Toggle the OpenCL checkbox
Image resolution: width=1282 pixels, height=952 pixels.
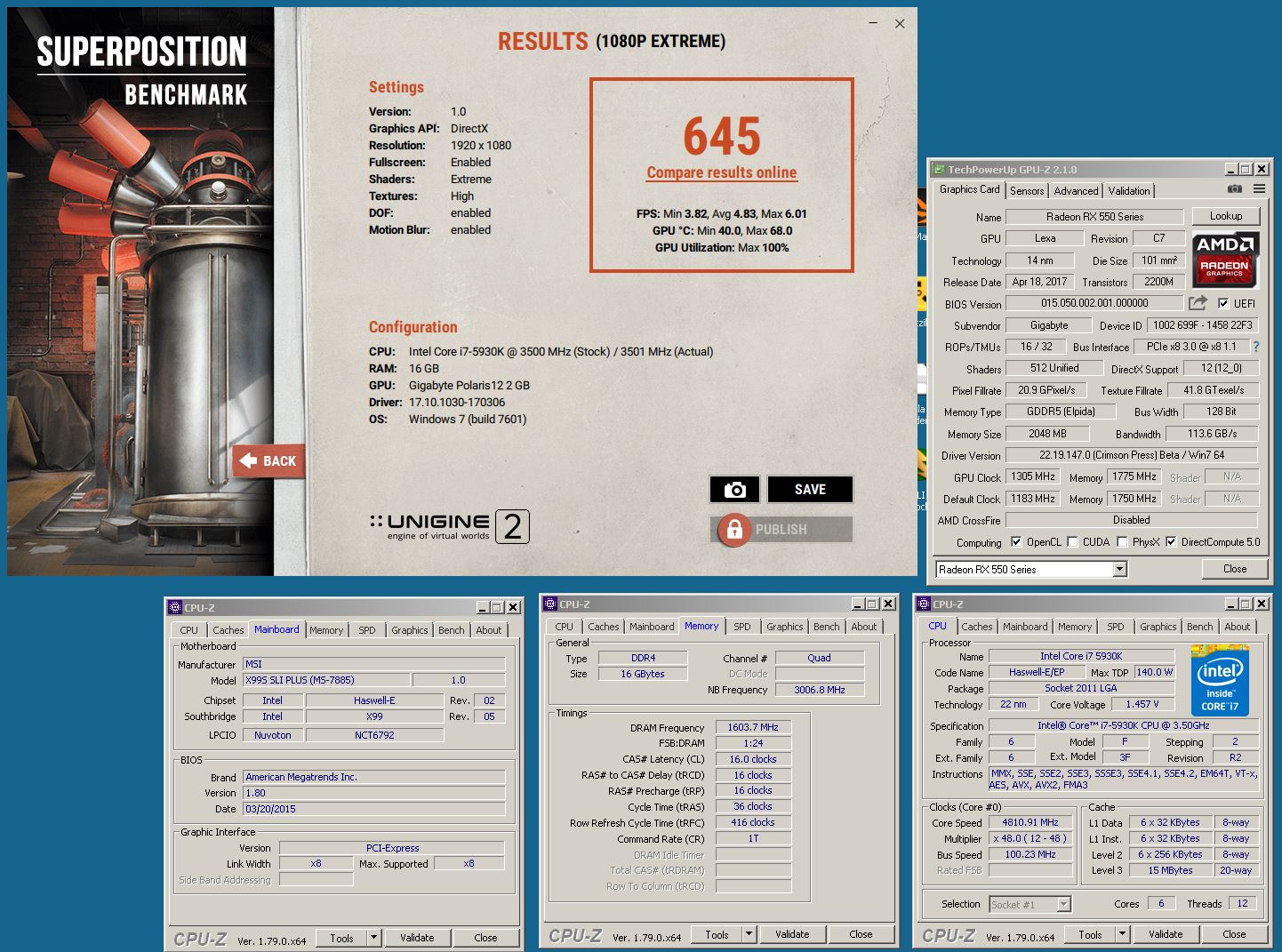pyautogui.click(x=1016, y=541)
